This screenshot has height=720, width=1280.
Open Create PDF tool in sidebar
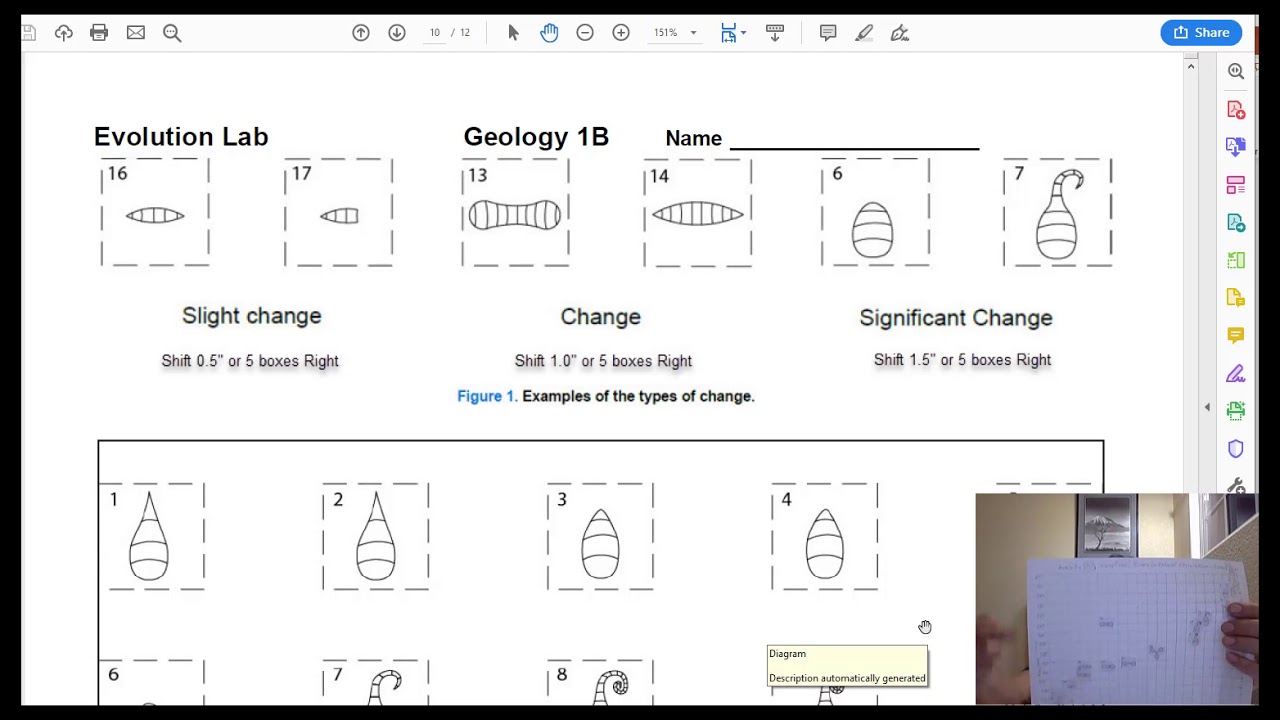[x=1236, y=109]
